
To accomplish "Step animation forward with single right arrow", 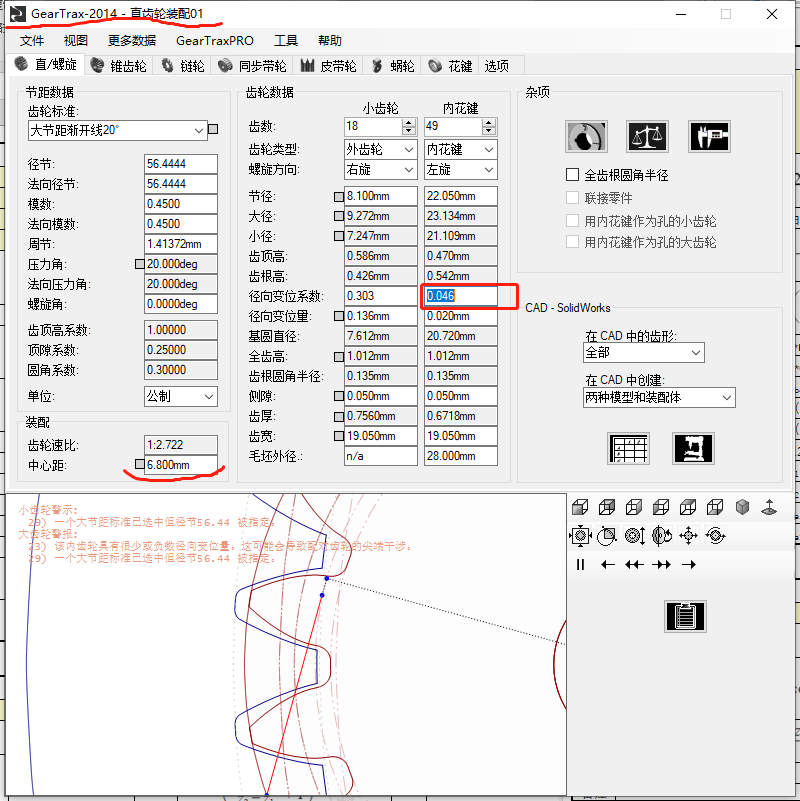I will [x=689, y=564].
